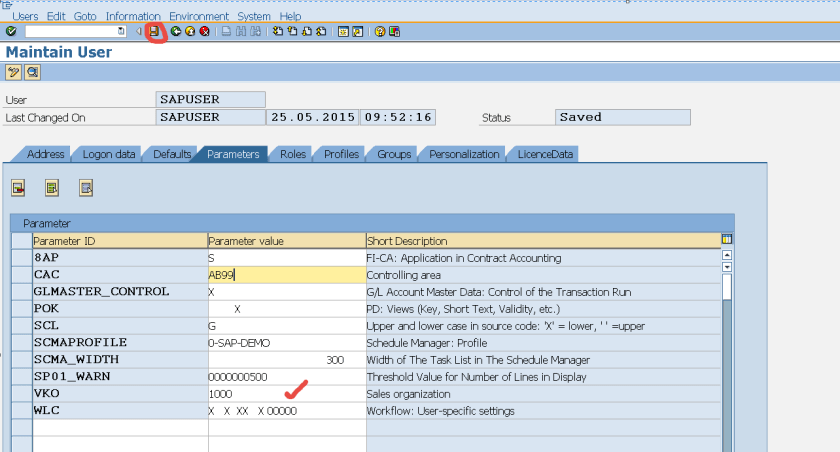Click the Save icon in the toolbar
Screen dimensions: 840x452
(x=155, y=31)
